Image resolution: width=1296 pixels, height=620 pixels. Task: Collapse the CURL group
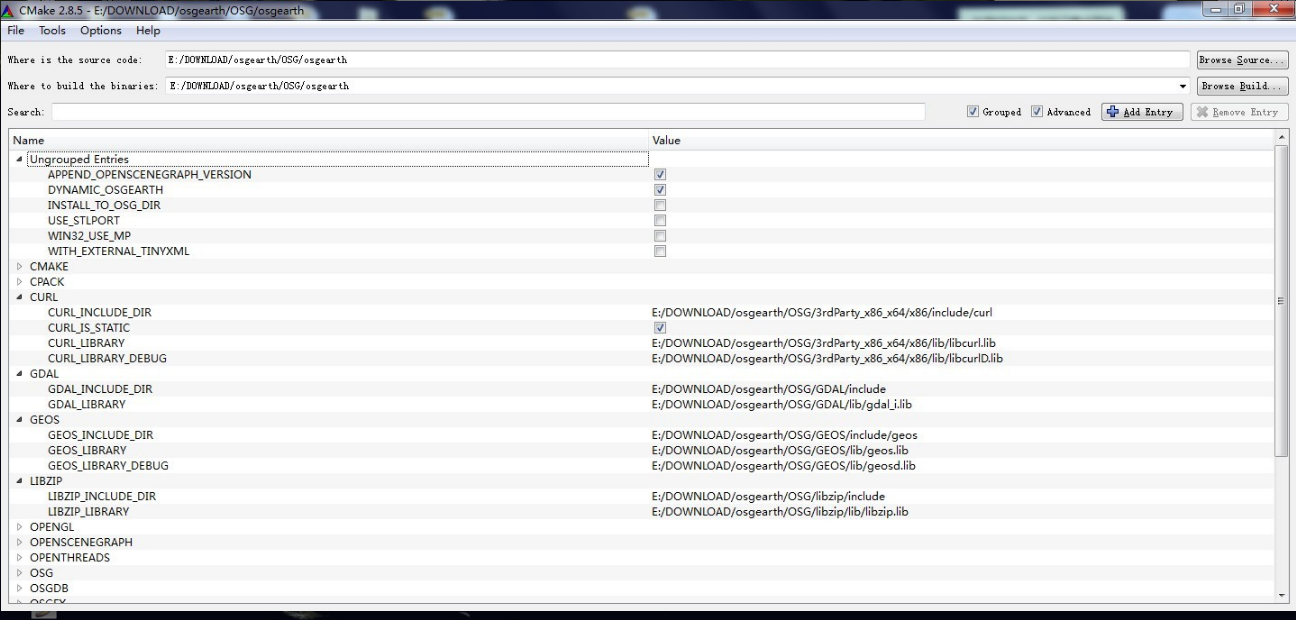point(21,297)
